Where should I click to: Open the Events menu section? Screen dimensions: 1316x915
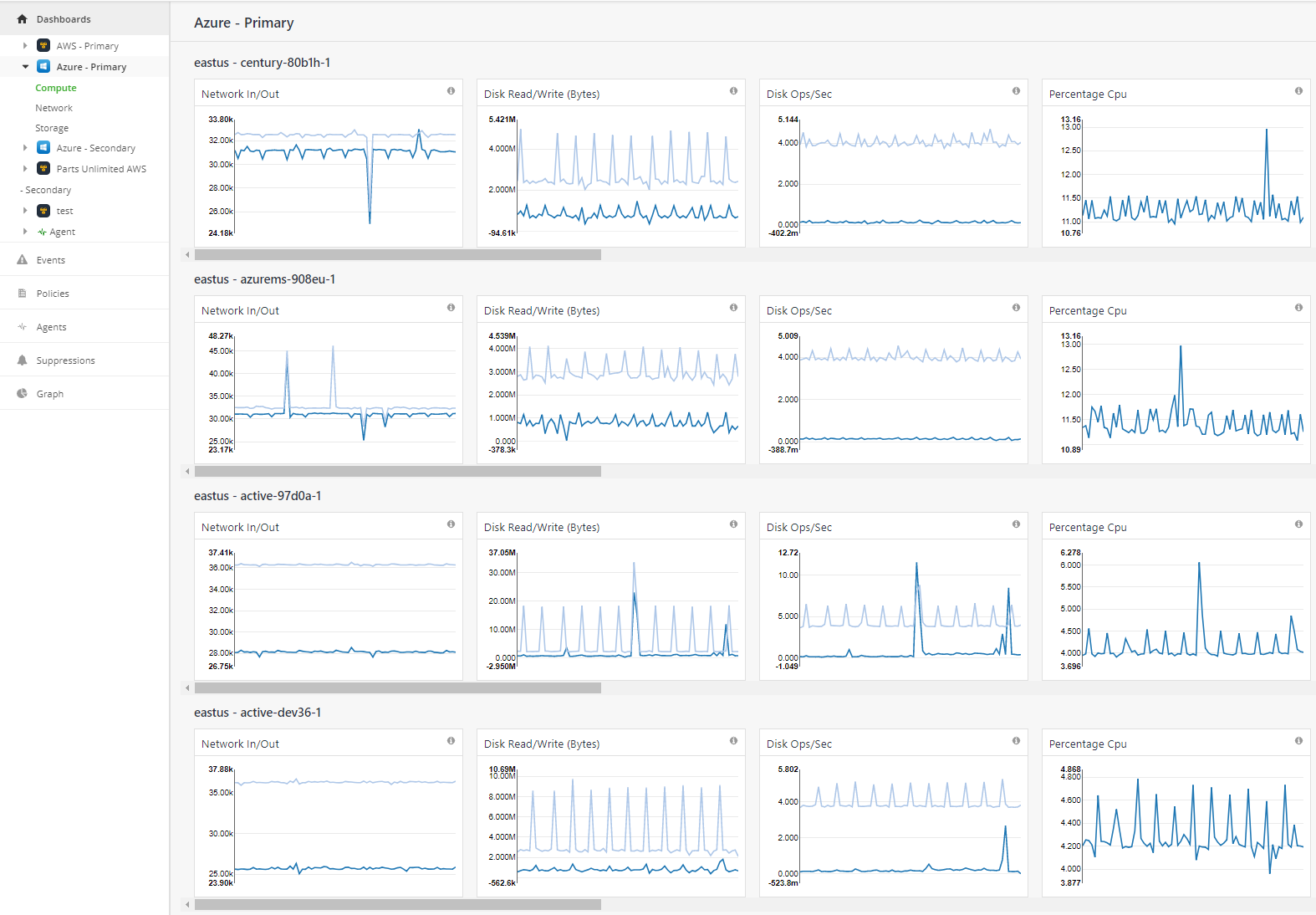(84, 260)
